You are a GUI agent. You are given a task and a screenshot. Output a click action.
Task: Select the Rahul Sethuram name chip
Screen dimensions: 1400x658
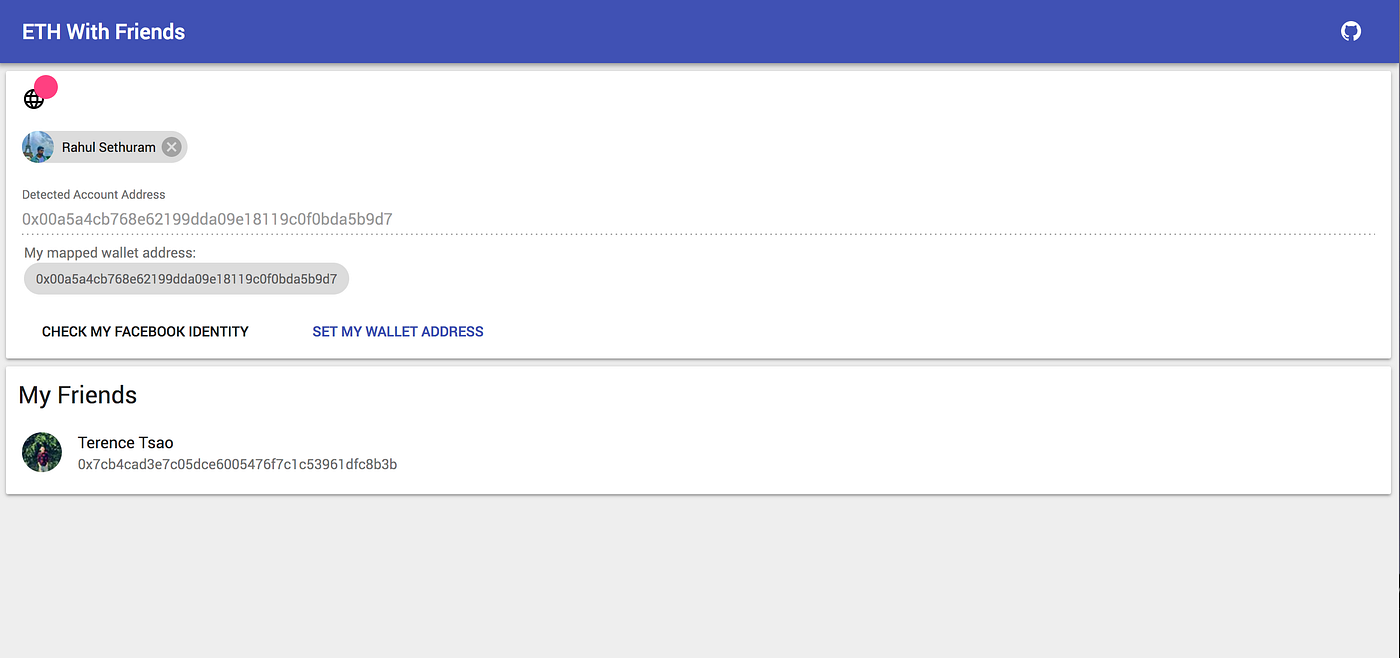104,147
